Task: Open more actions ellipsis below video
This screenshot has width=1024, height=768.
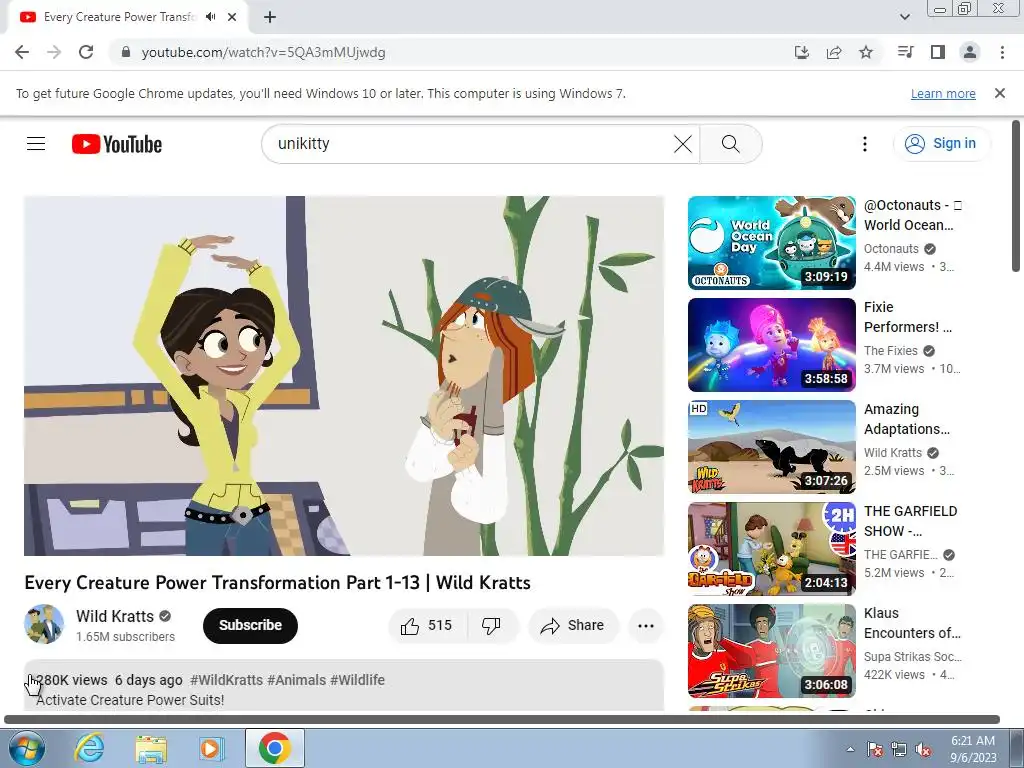Action: pyautogui.click(x=645, y=626)
